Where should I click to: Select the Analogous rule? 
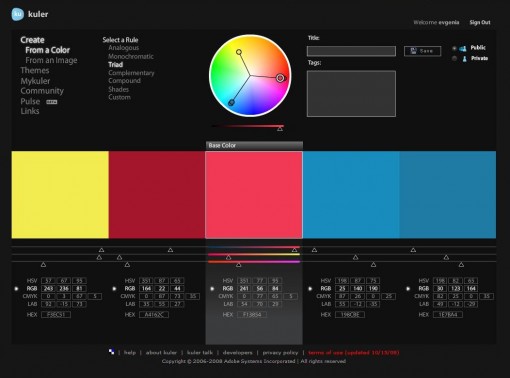coord(123,48)
